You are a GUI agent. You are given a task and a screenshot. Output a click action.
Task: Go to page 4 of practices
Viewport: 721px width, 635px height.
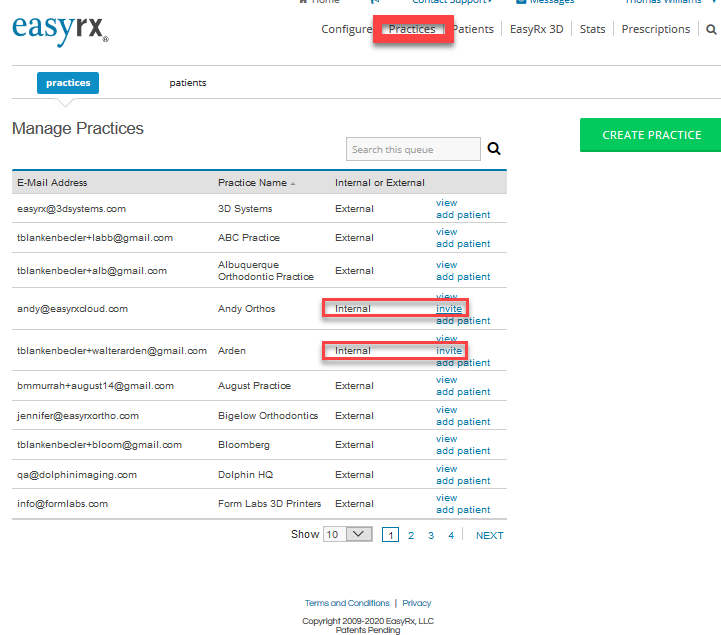[451, 535]
